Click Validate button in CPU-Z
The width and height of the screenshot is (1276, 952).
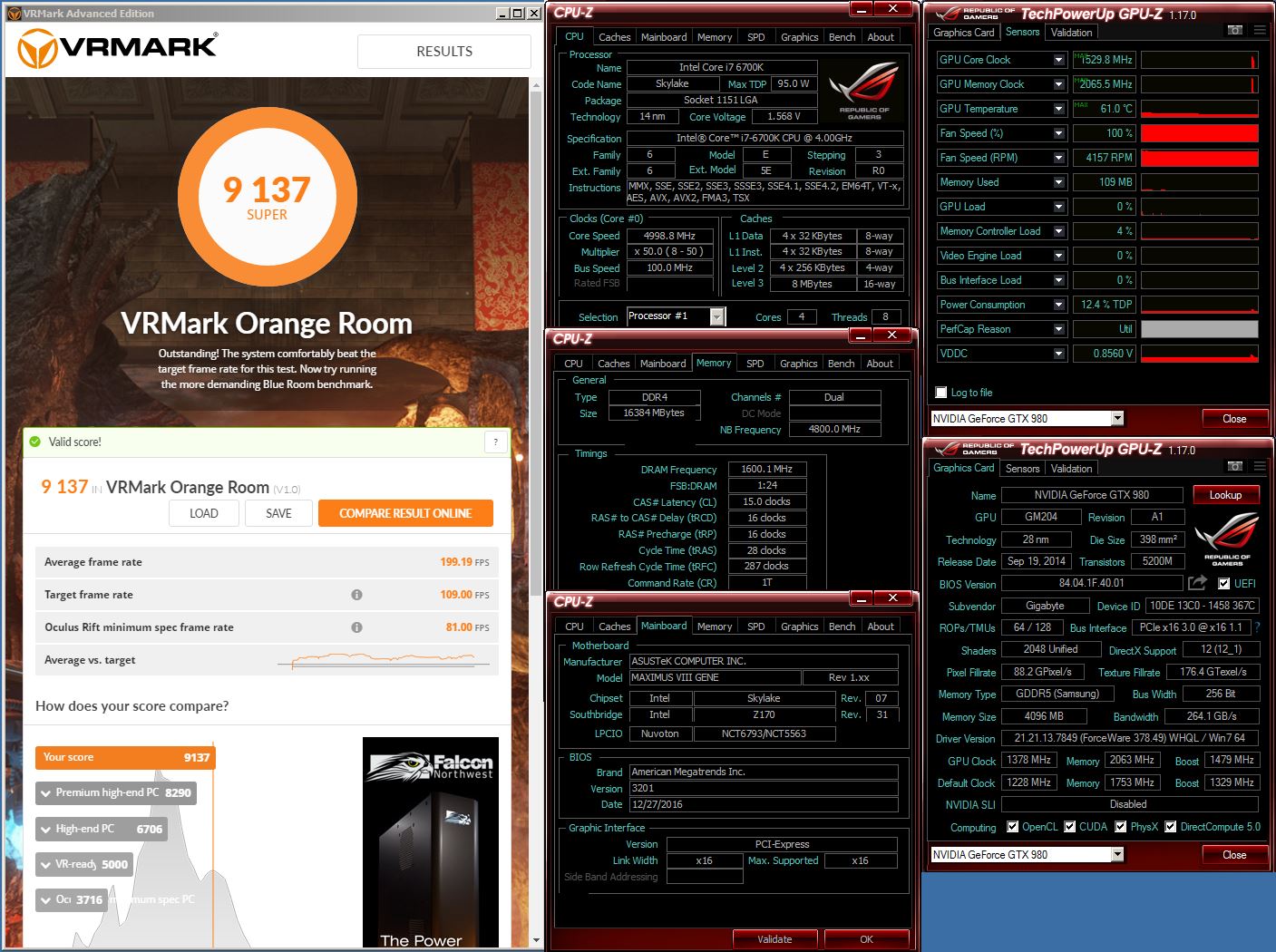774,939
